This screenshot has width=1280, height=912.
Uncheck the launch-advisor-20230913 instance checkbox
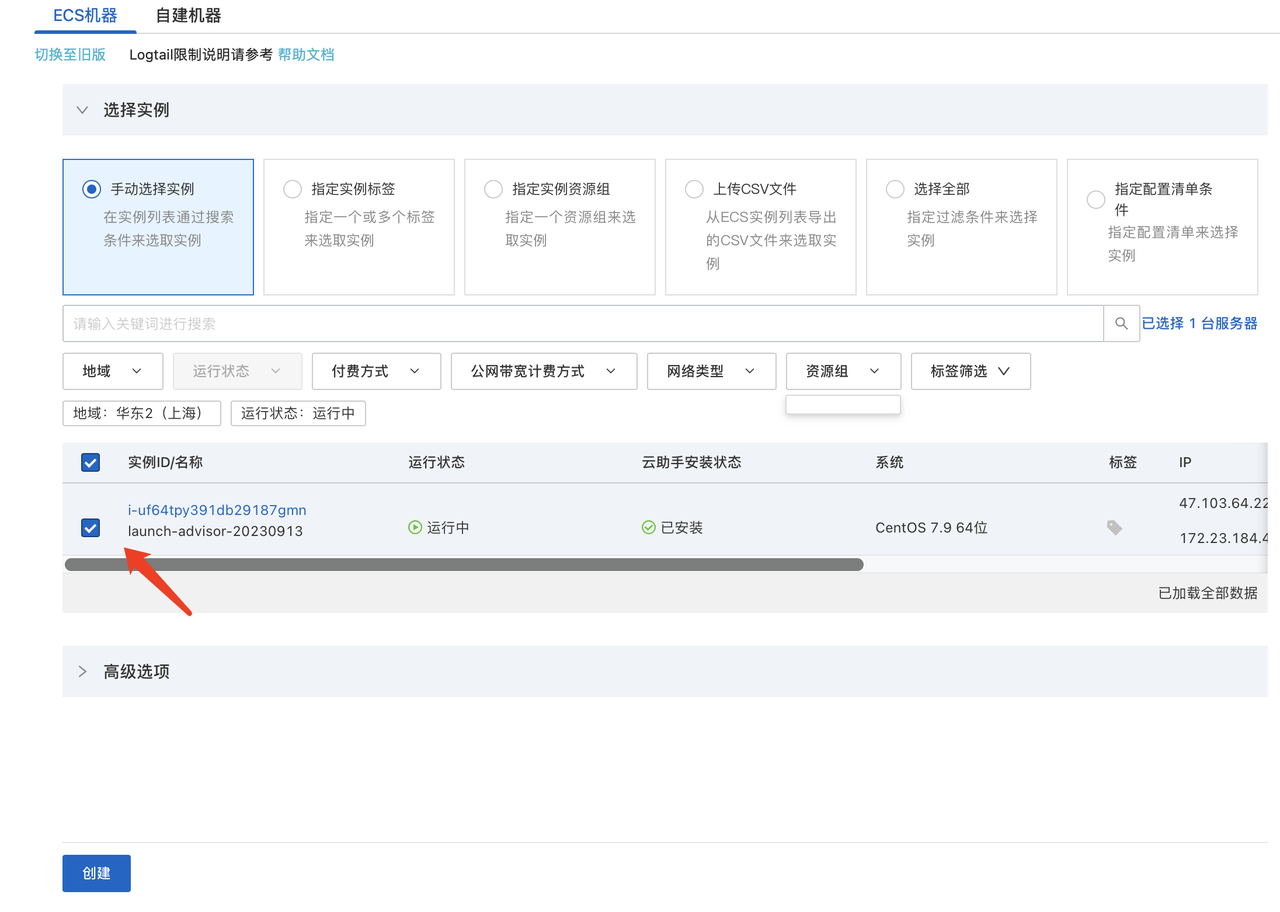pyautogui.click(x=90, y=528)
